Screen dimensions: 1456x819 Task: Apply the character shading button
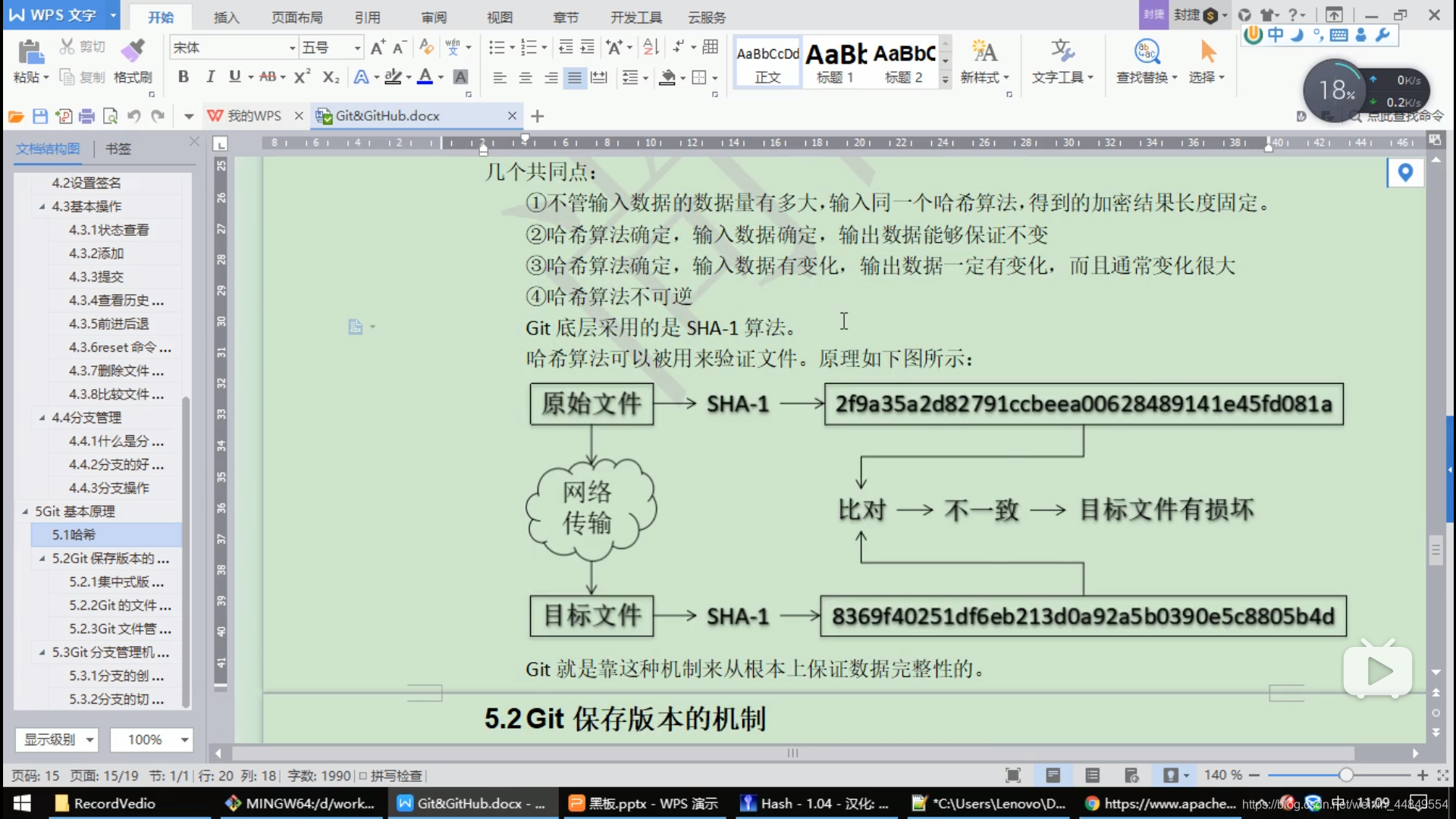point(460,77)
